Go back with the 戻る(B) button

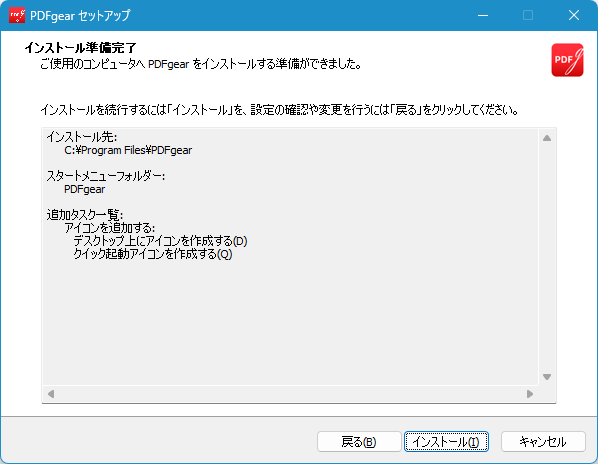click(x=359, y=442)
